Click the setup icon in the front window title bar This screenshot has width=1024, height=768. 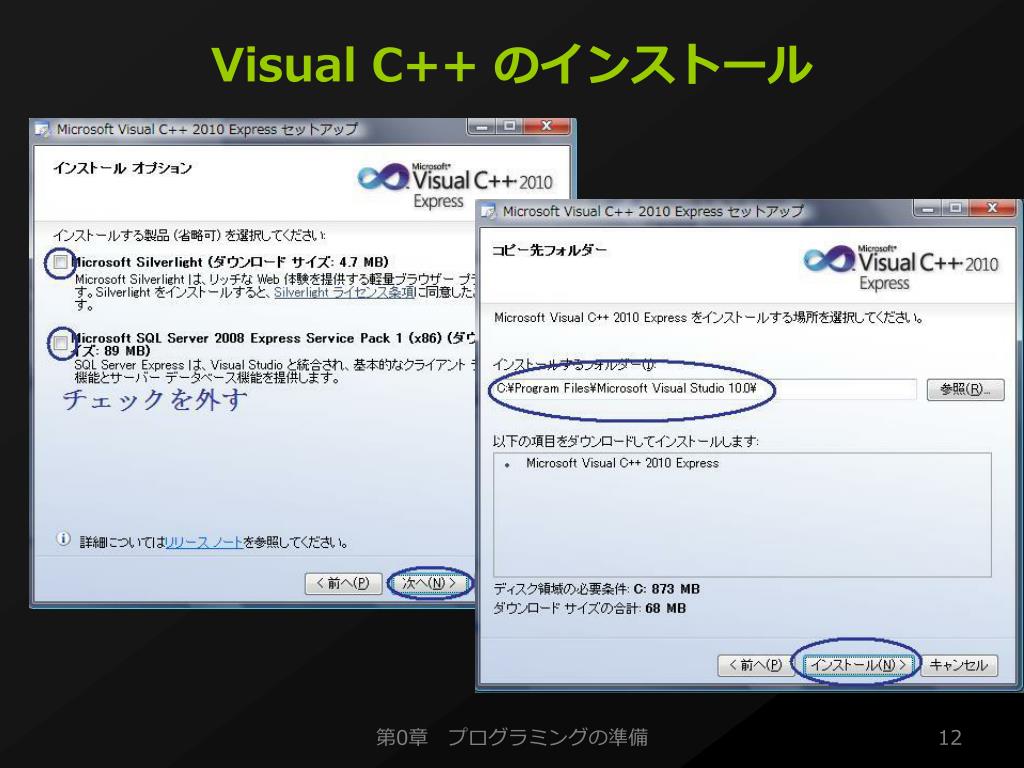pyautogui.click(x=488, y=212)
